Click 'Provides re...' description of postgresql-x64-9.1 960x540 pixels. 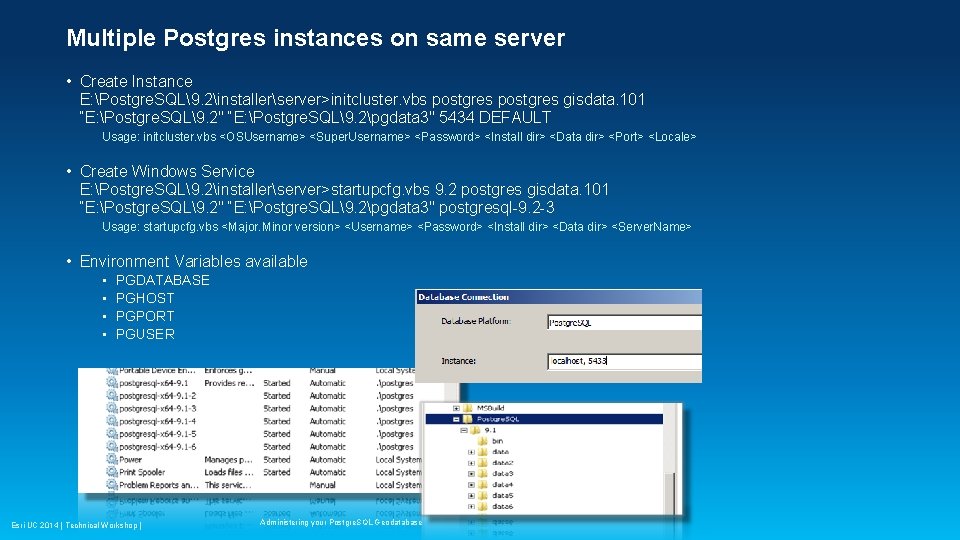coord(229,383)
